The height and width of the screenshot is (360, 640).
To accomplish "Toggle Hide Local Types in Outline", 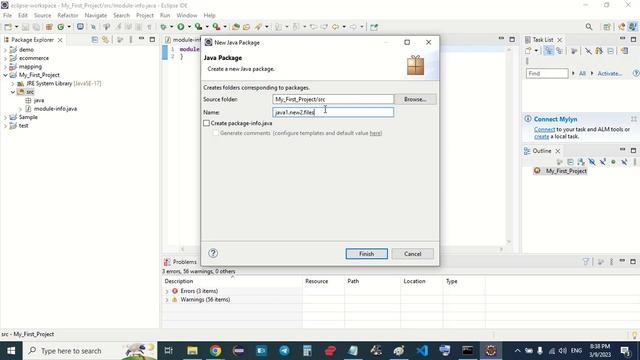I will [624, 162].
